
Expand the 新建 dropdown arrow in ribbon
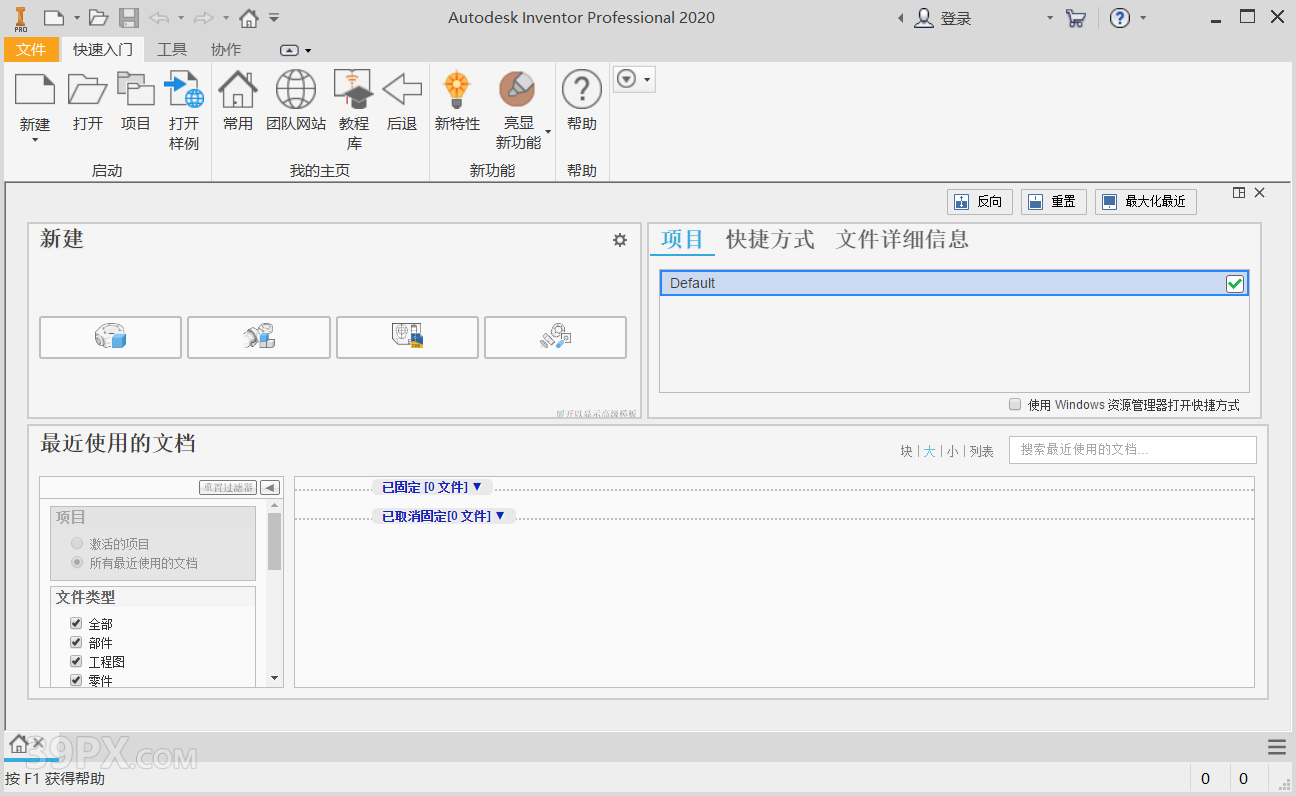tap(35, 141)
